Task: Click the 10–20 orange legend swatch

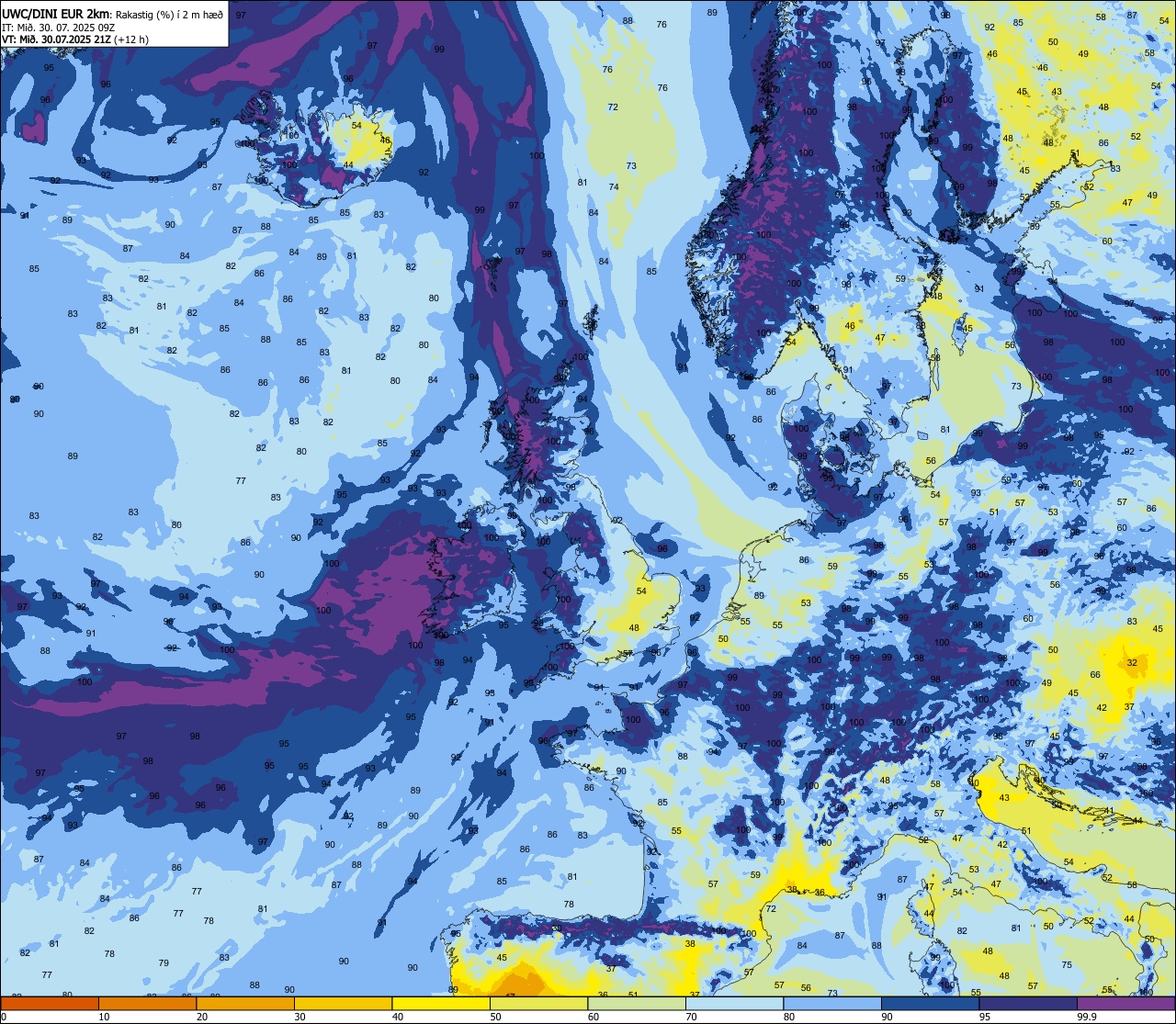Action: 147,1003
